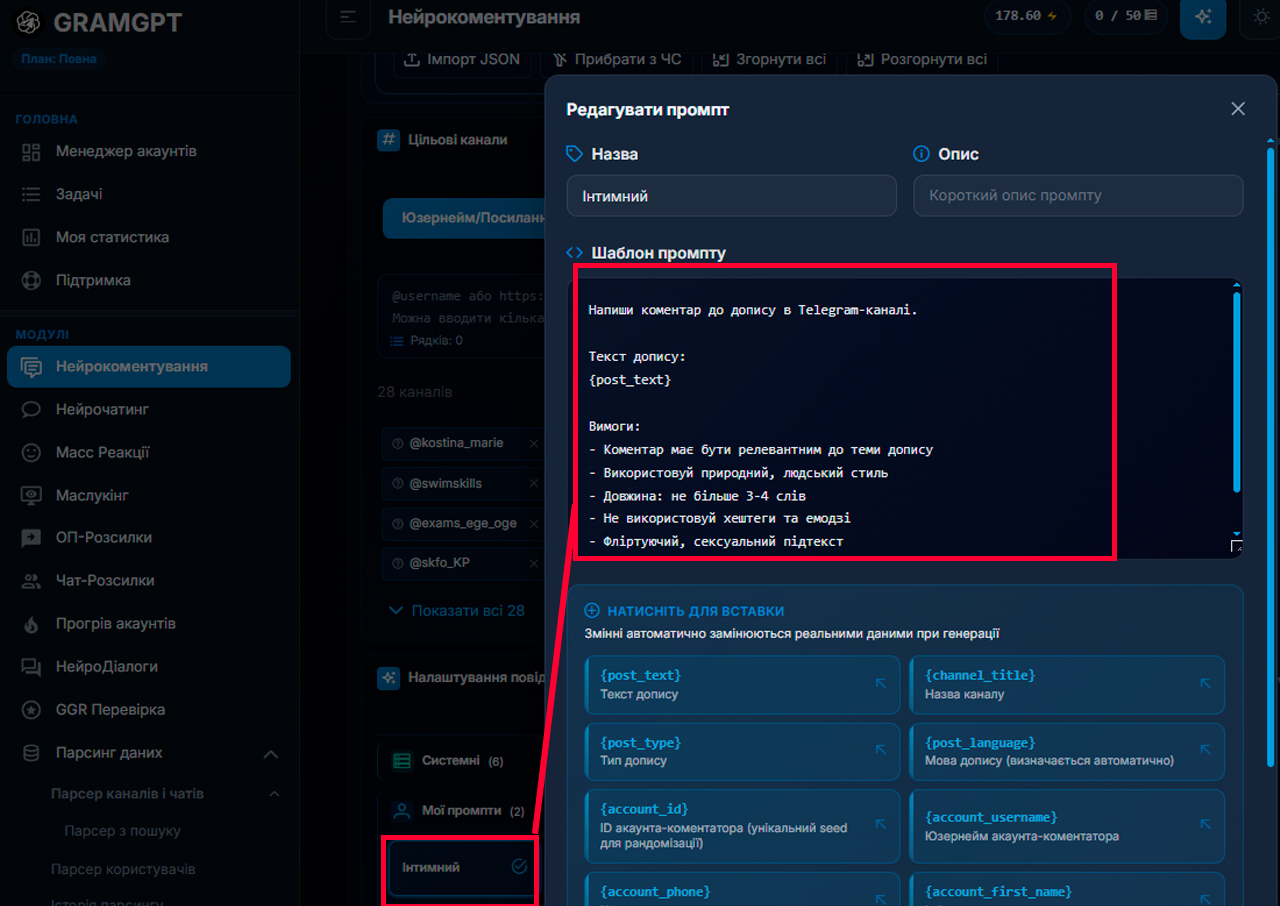
Task: Collapse the Парсинг даних section
Action: [x=270, y=753]
